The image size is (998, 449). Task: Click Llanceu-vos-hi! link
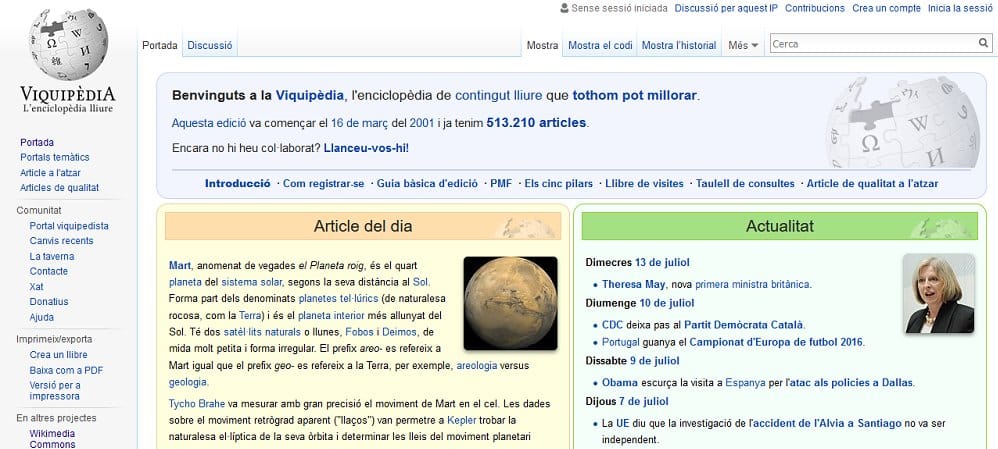click(366, 148)
